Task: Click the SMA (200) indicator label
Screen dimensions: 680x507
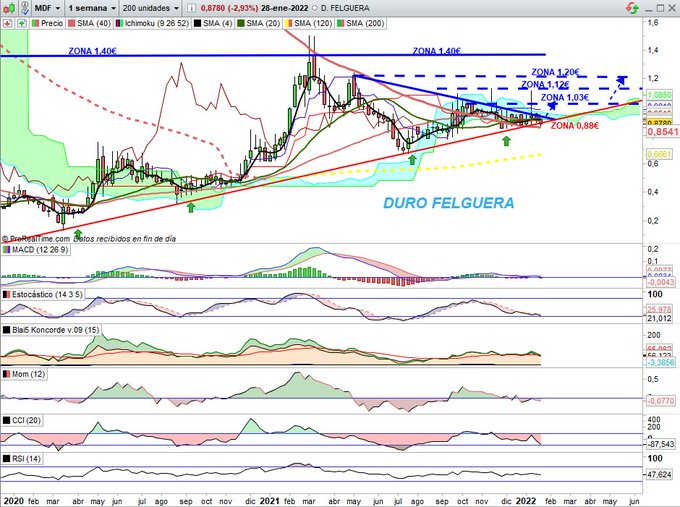Action: tap(365, 23)
